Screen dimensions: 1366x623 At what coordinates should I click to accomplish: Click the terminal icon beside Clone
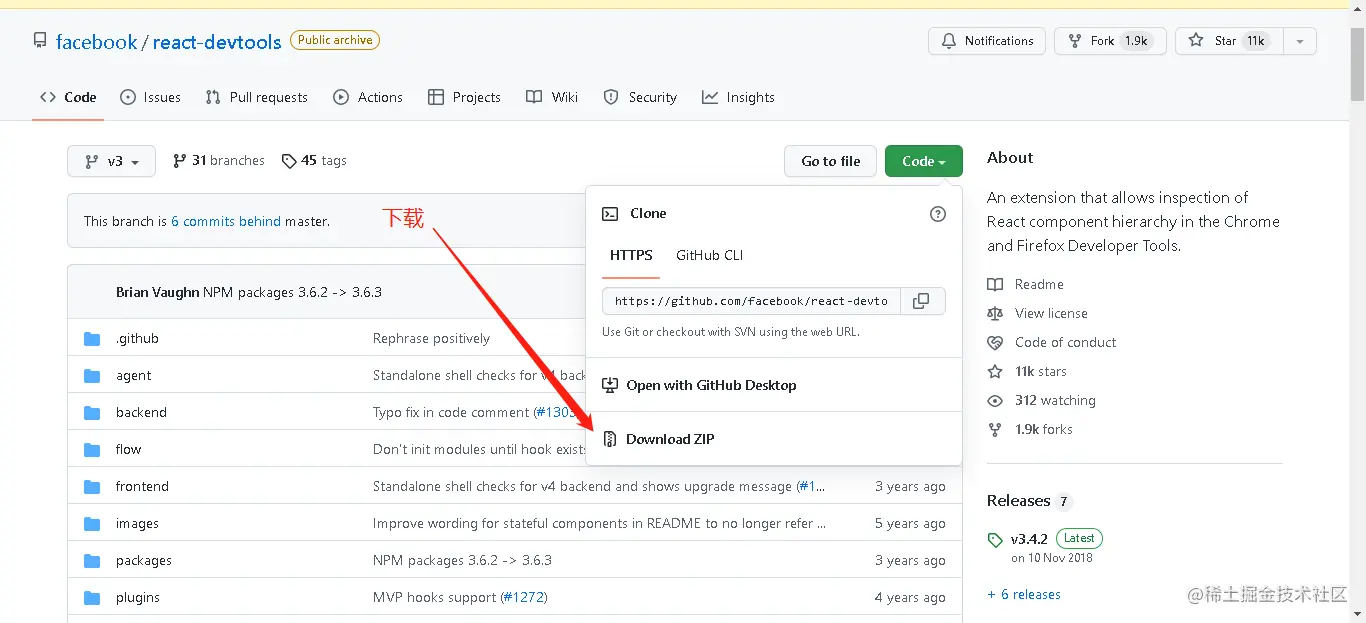coord(609,214)
